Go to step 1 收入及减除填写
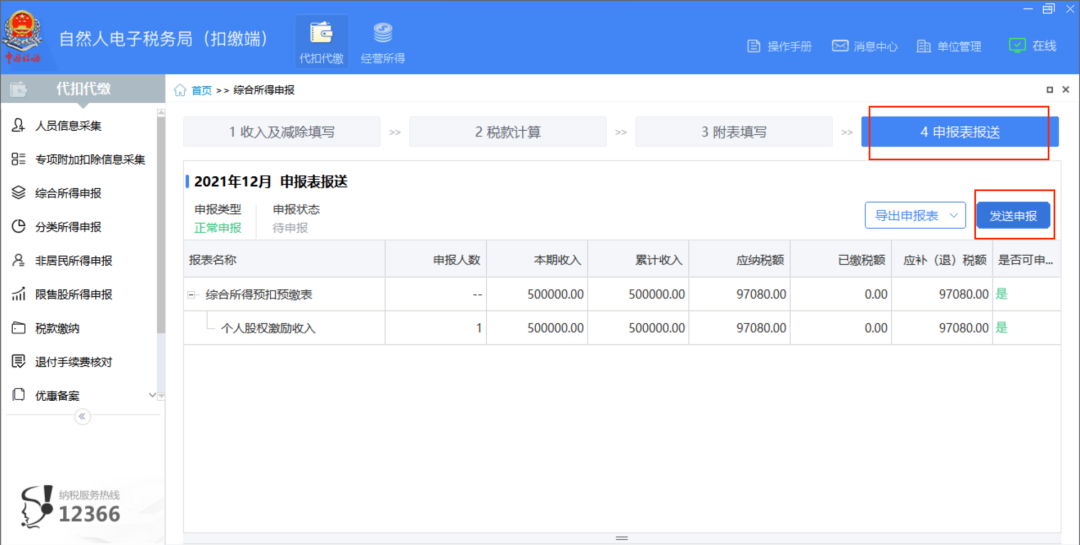This screenshot has width=1080, height=545. coord(282,132)
